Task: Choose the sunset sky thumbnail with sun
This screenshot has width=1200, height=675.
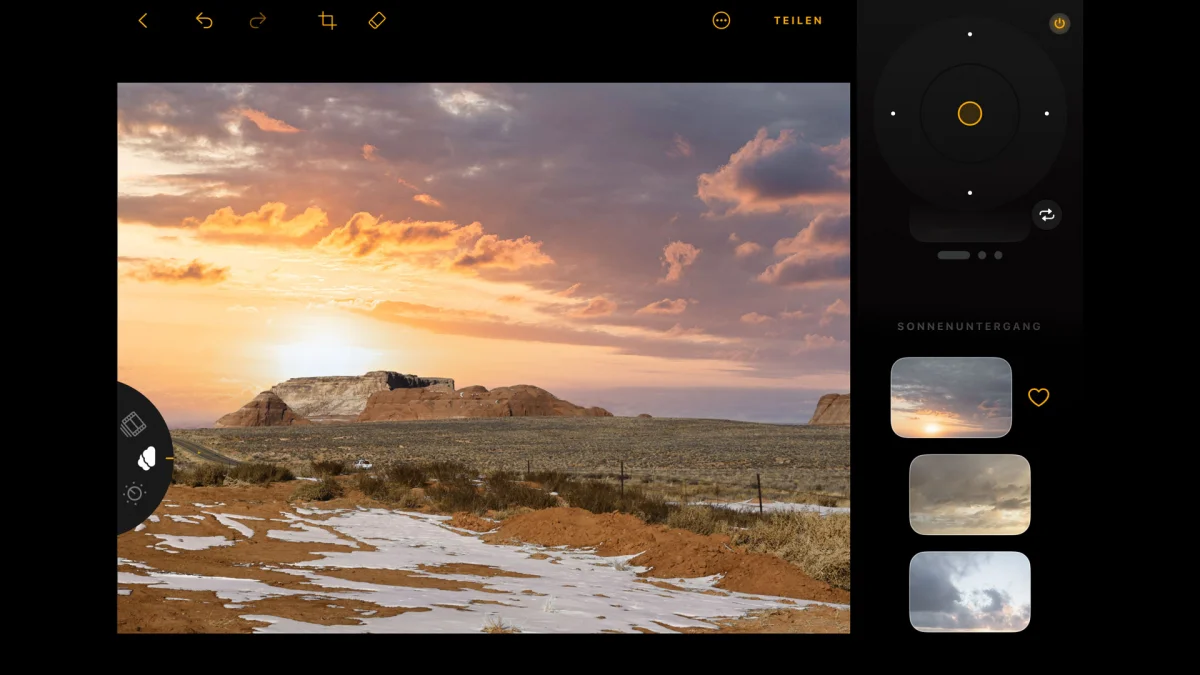Action: tap(951, 397)
